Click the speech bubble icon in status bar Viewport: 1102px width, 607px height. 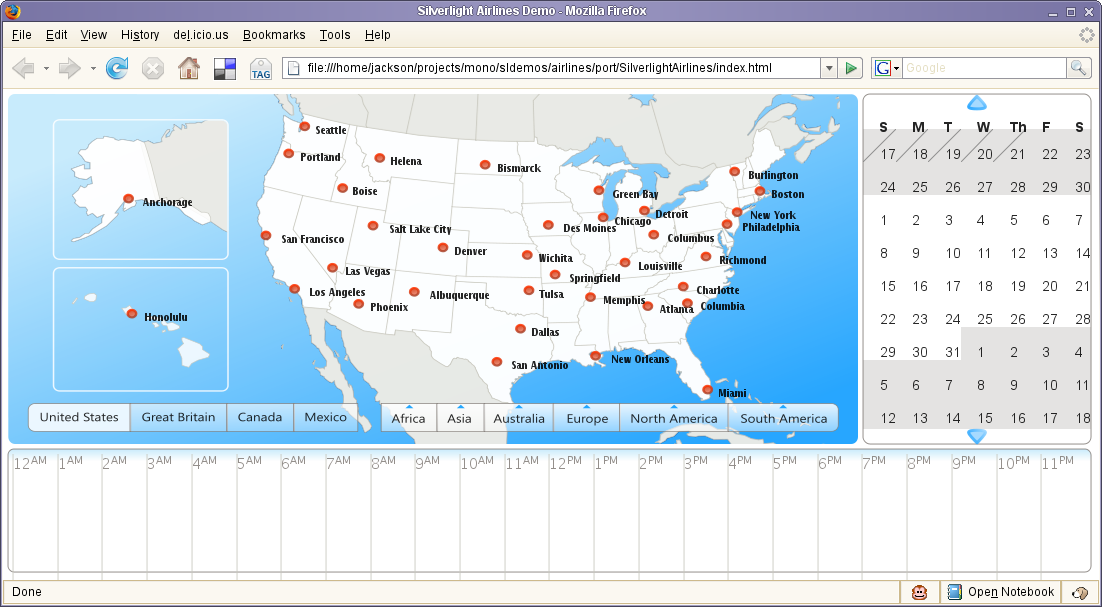click(1080, 592)
